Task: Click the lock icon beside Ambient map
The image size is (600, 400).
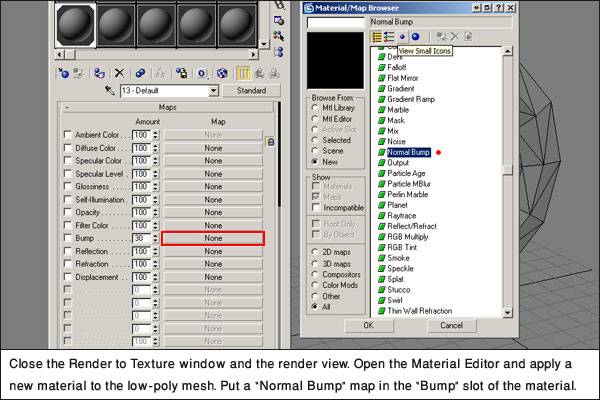Action: (271, 142)
